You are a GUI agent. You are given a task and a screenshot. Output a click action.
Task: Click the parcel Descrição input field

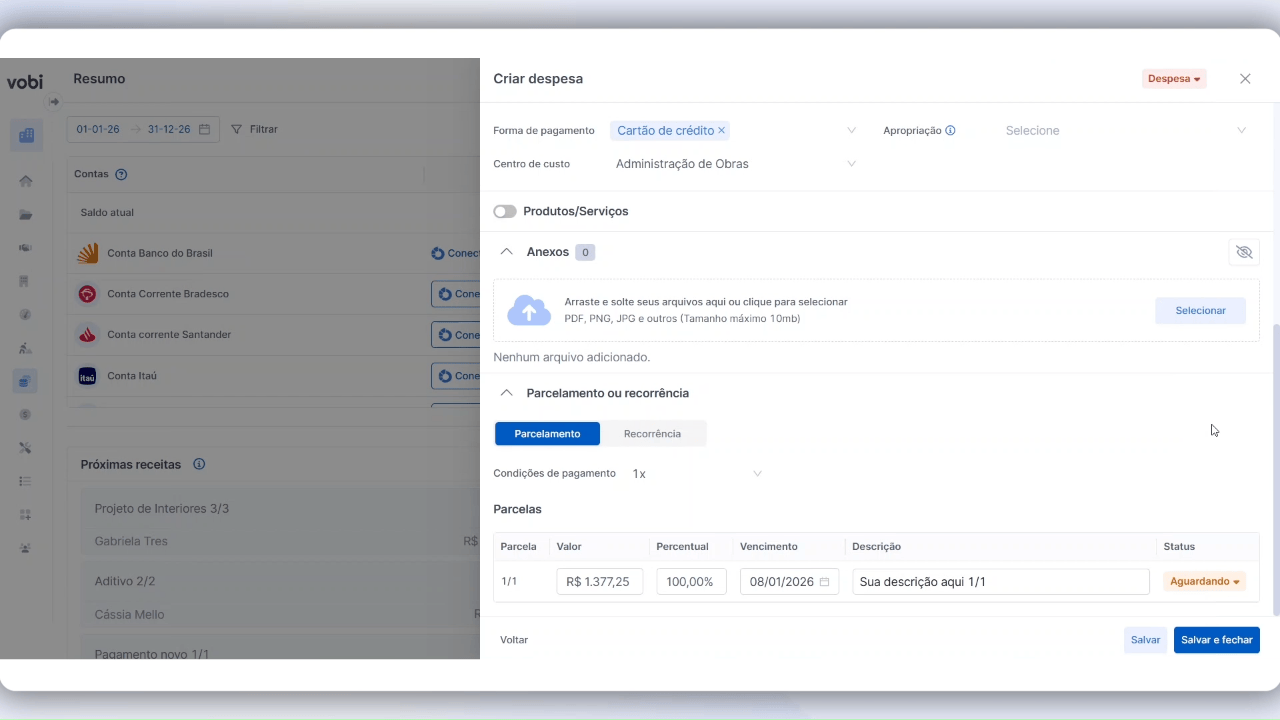(1001, 582)
